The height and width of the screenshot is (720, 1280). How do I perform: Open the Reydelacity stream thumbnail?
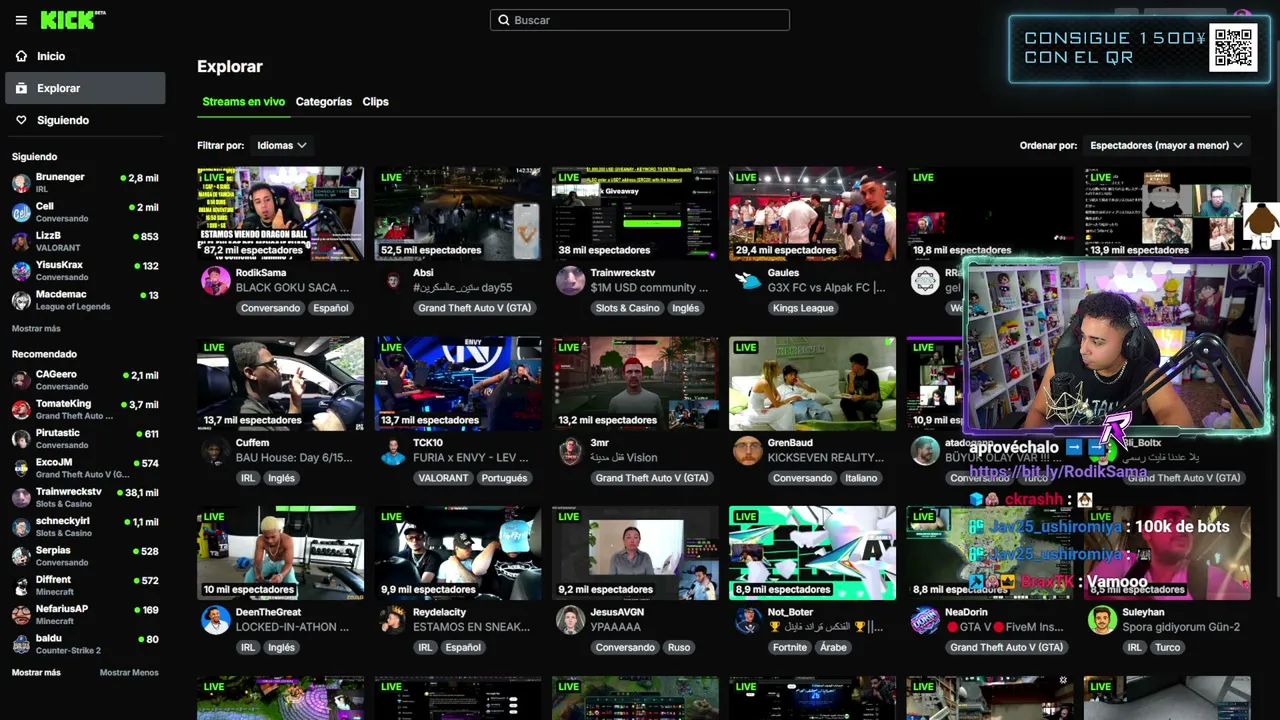[x=458, y=553]
